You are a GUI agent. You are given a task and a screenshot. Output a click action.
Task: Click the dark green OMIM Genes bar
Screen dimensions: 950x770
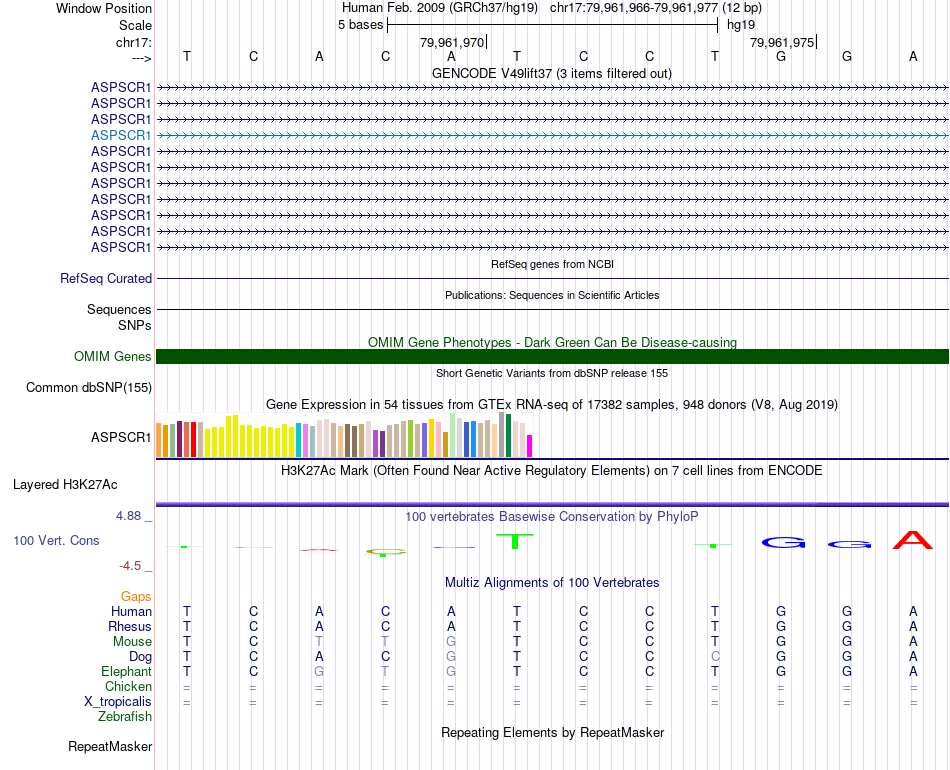pos(552,356)
